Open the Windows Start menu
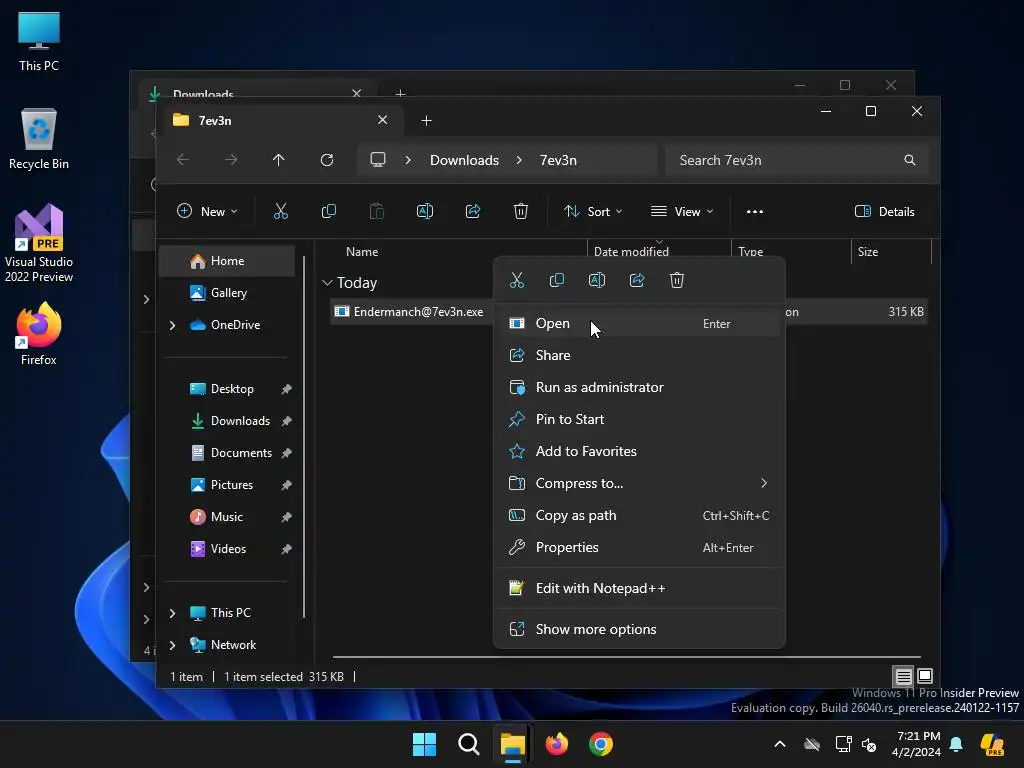Screen dimensions: 1024x768 pyautogui.click(x=424, y=744)
